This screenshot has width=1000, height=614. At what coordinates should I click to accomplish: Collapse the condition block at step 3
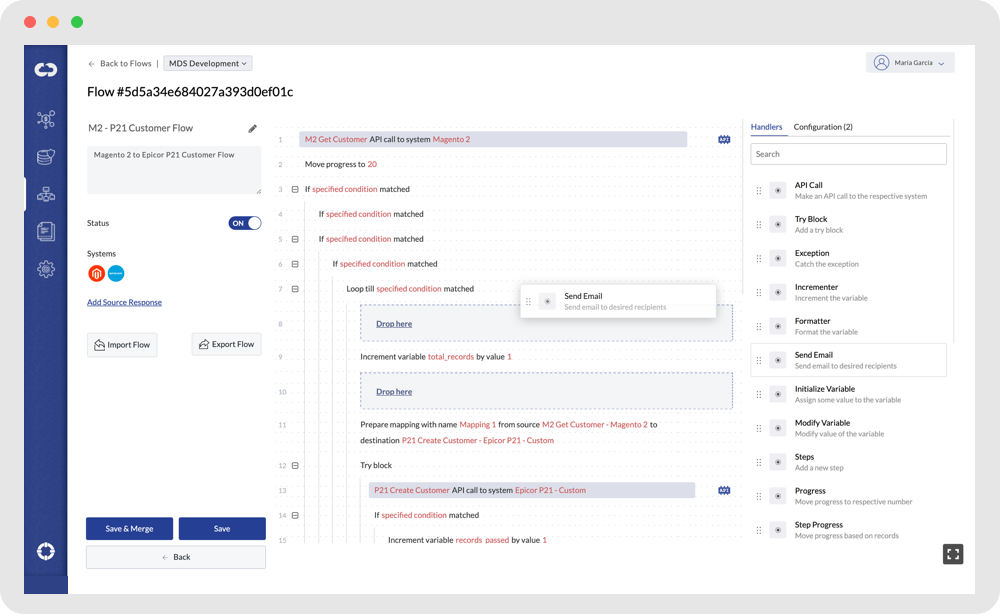click(x=295, y=189)
